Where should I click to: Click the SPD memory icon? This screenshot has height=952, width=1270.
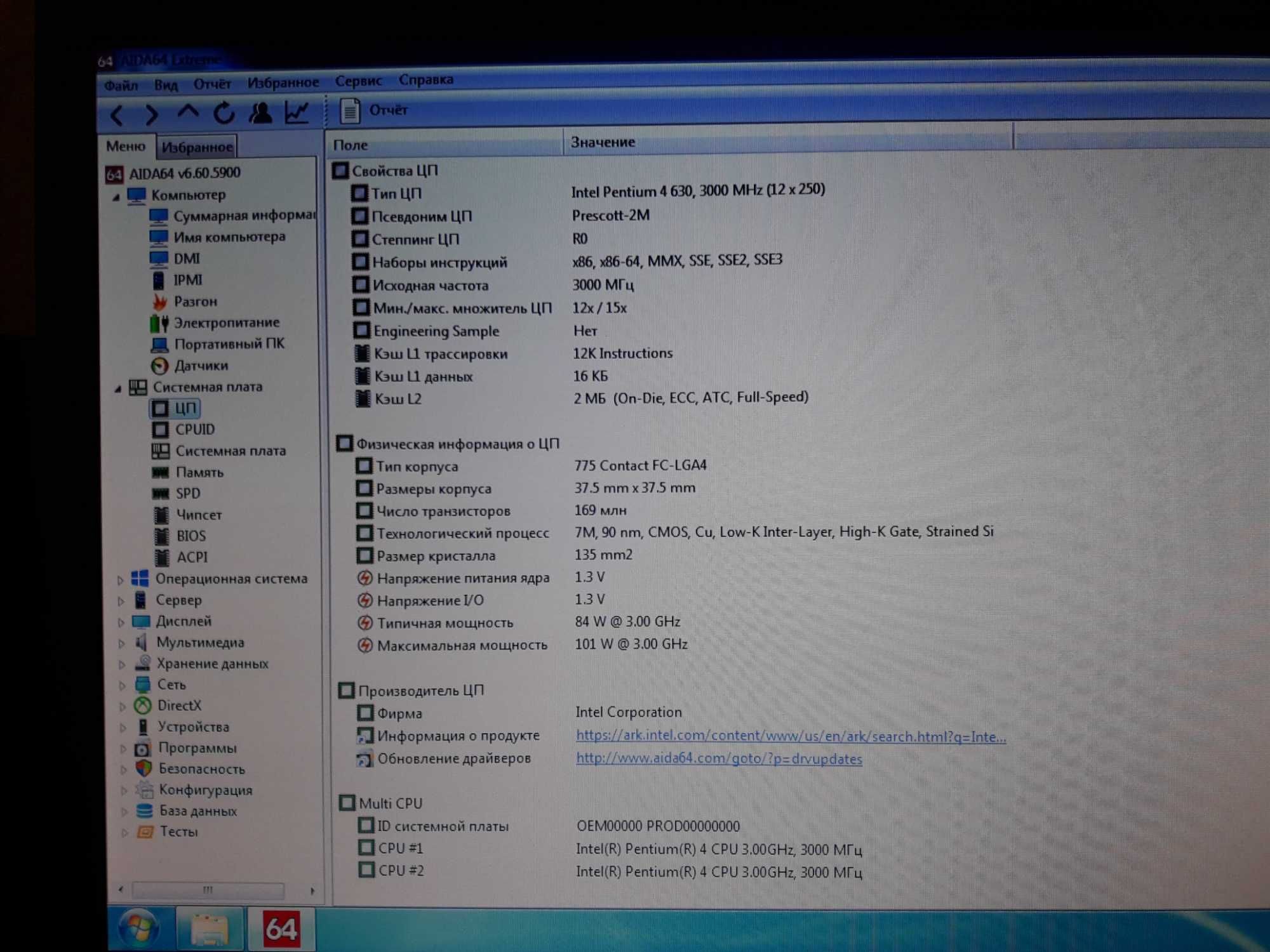click(161, 494)
